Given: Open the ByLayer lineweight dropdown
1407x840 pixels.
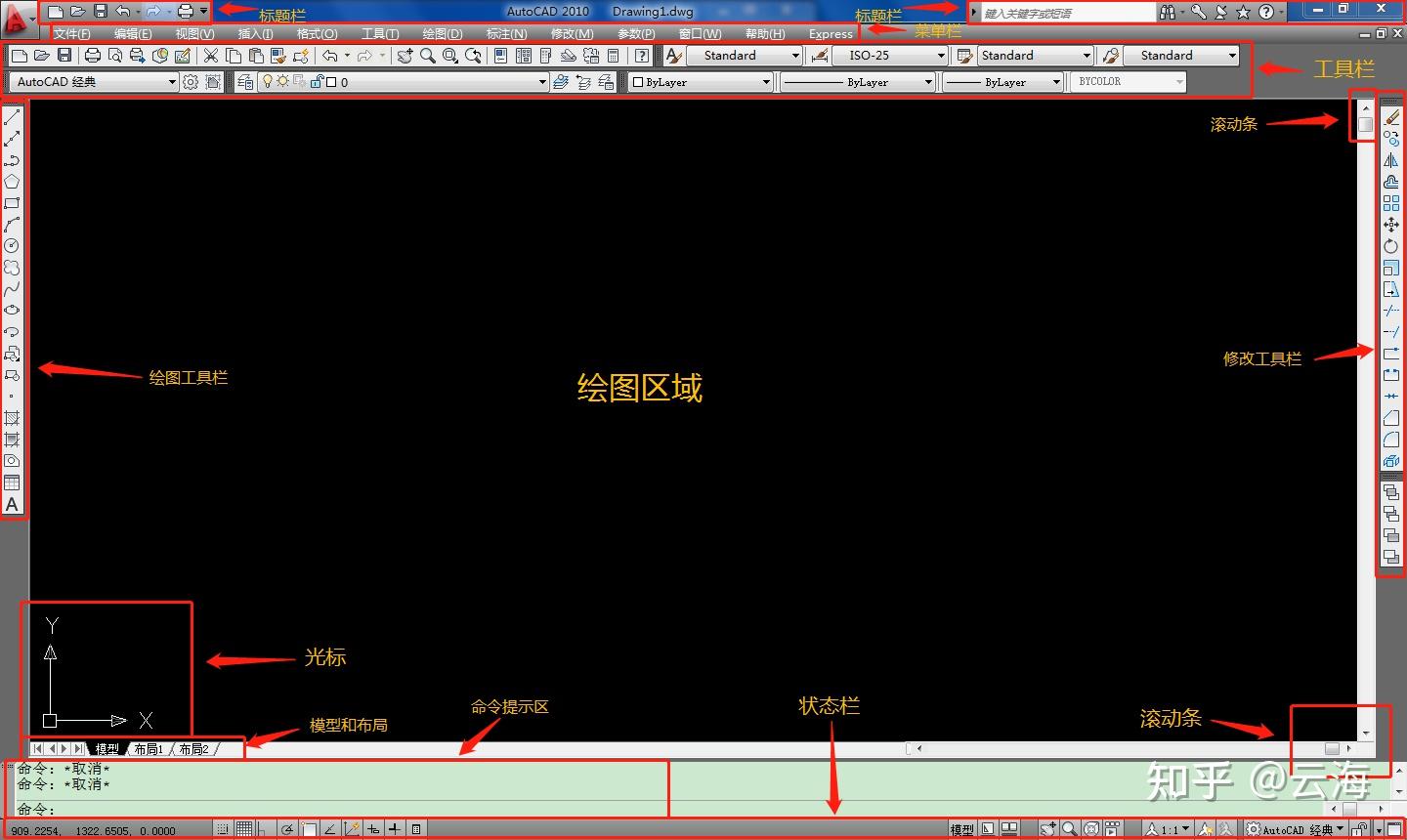Looking at the screenshot, I should click(x=1002, y=82).
